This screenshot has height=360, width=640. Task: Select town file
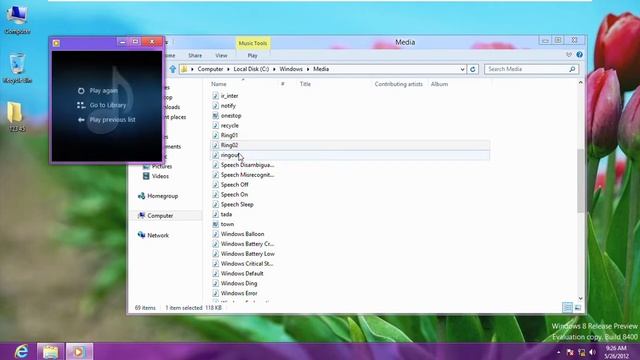tap(227, 224)
